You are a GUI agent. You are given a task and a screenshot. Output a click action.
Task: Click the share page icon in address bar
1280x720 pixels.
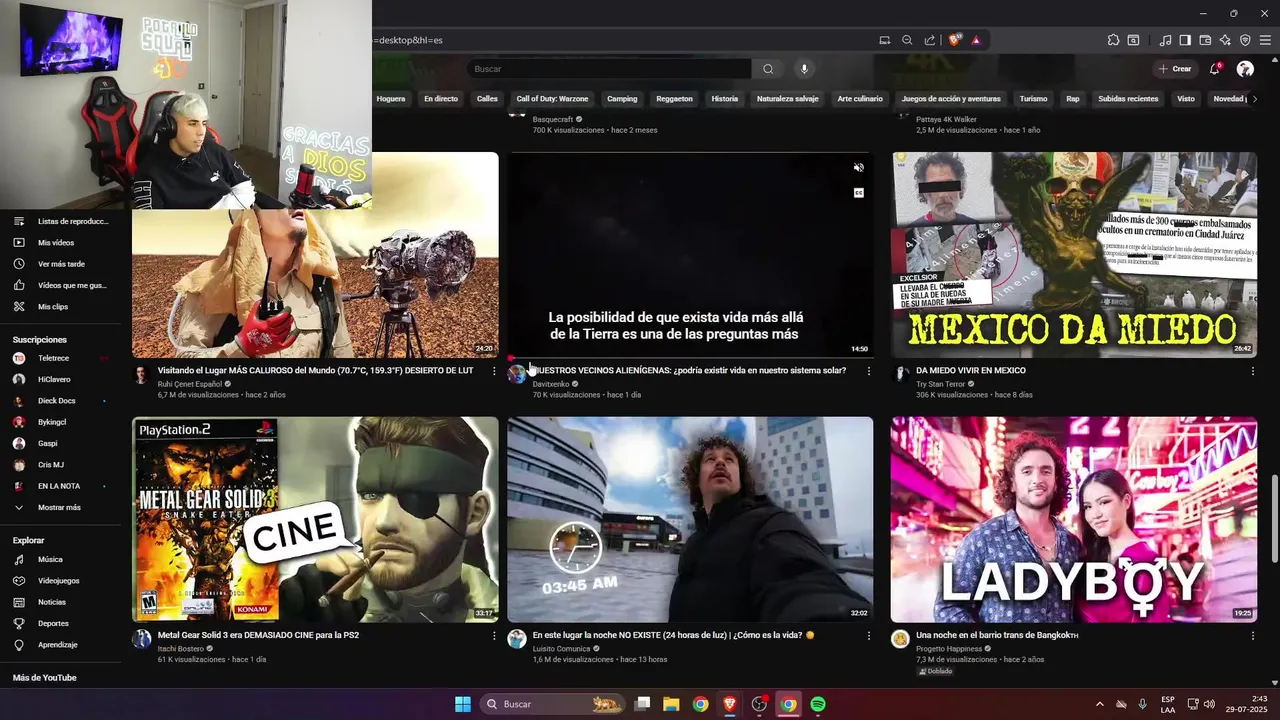(930, 40)
